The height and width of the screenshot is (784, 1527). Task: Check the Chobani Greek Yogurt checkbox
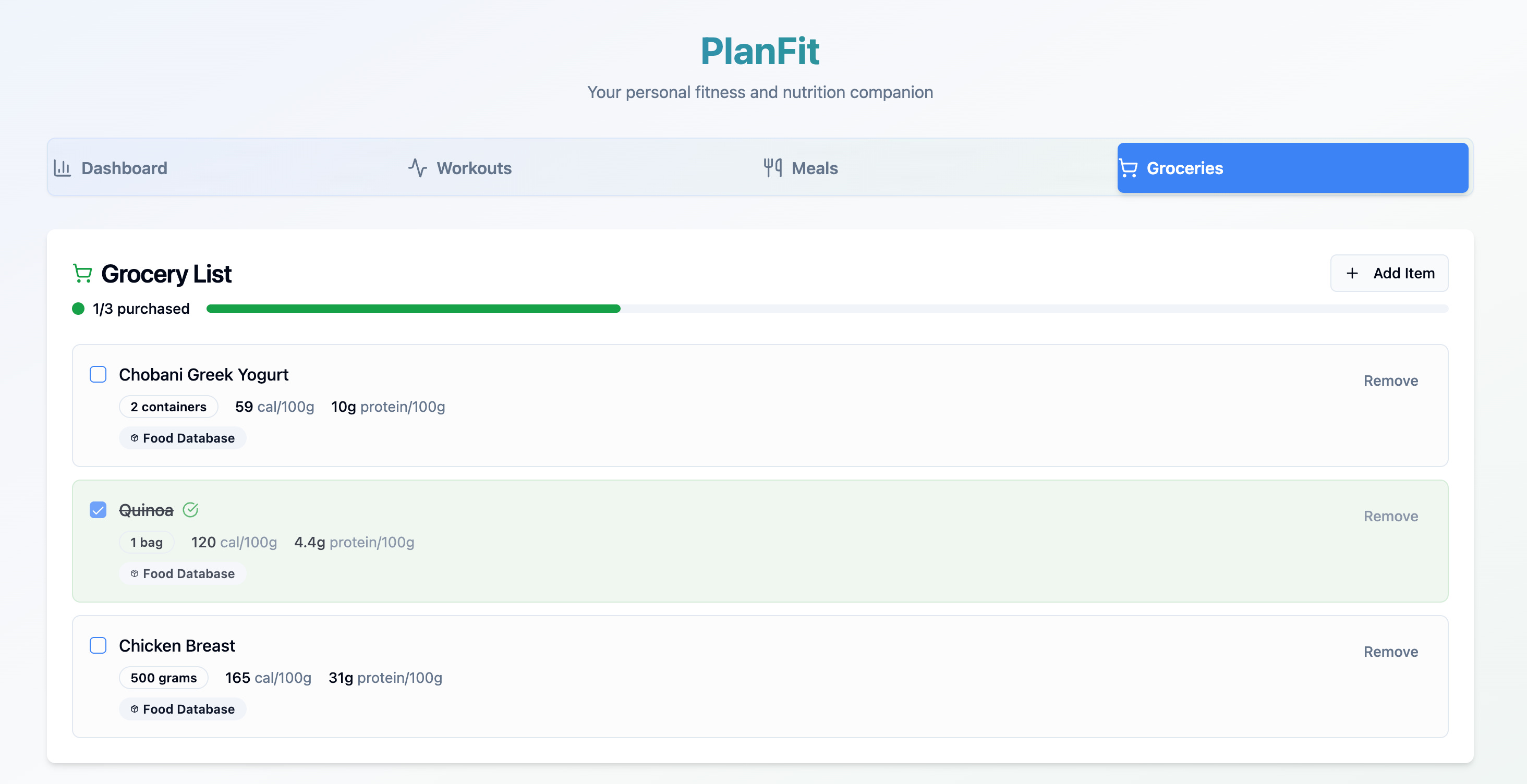tap(98, 374)
